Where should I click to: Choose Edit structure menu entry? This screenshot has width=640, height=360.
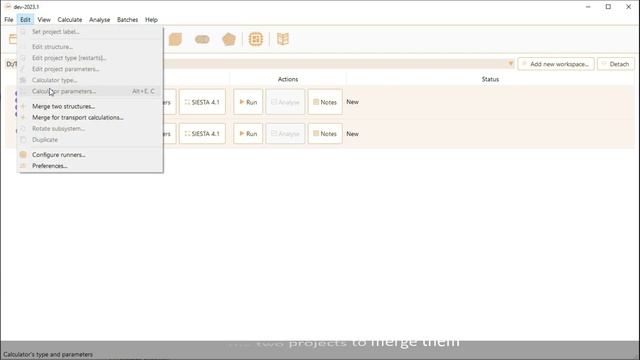coord(90,47)
